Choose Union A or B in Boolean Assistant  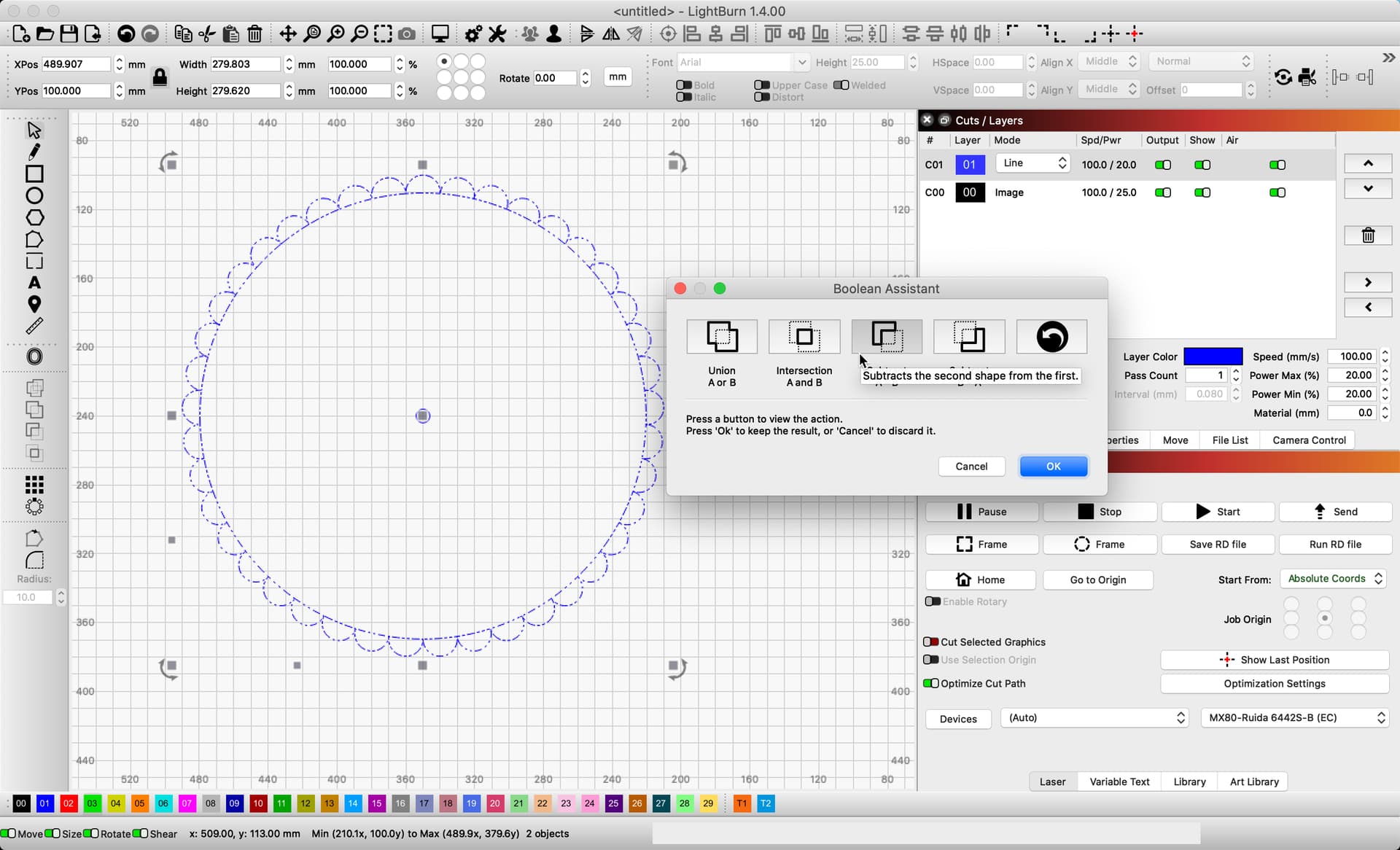coord(721,337)
